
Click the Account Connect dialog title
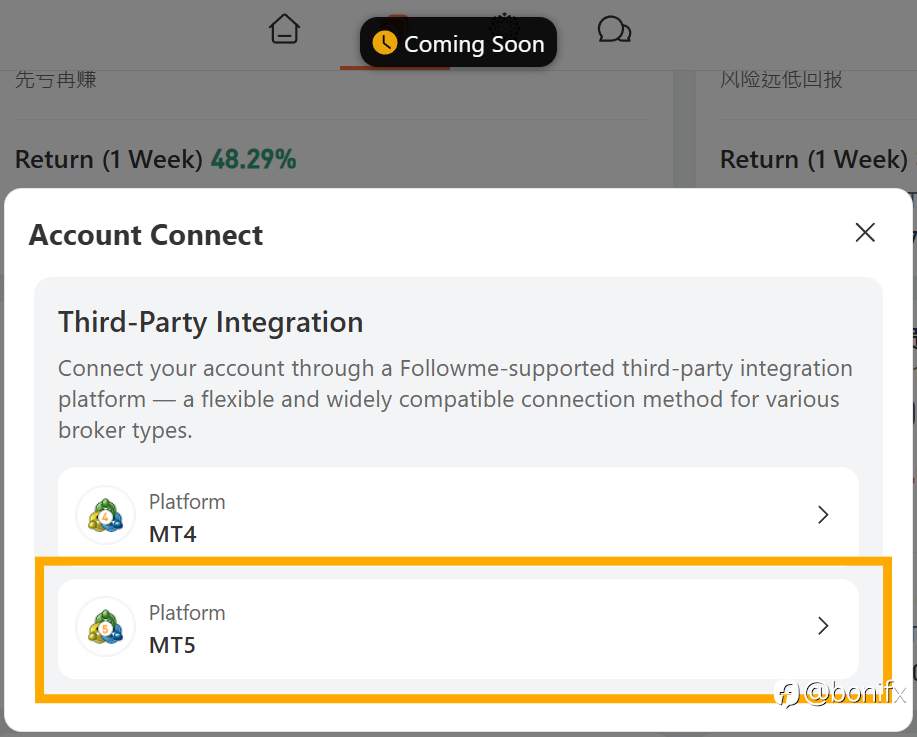tap(146, 235)
